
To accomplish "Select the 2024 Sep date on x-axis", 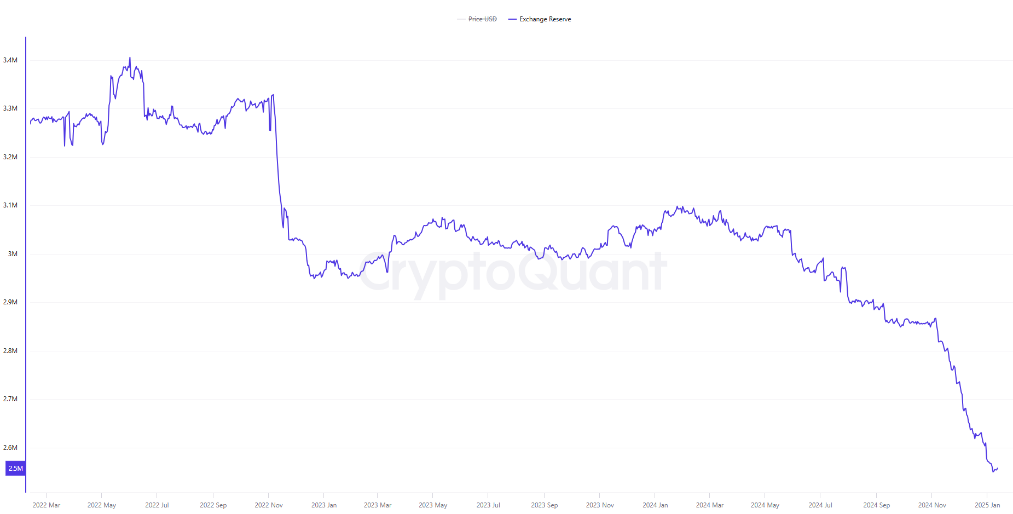I will coord(876,505).
